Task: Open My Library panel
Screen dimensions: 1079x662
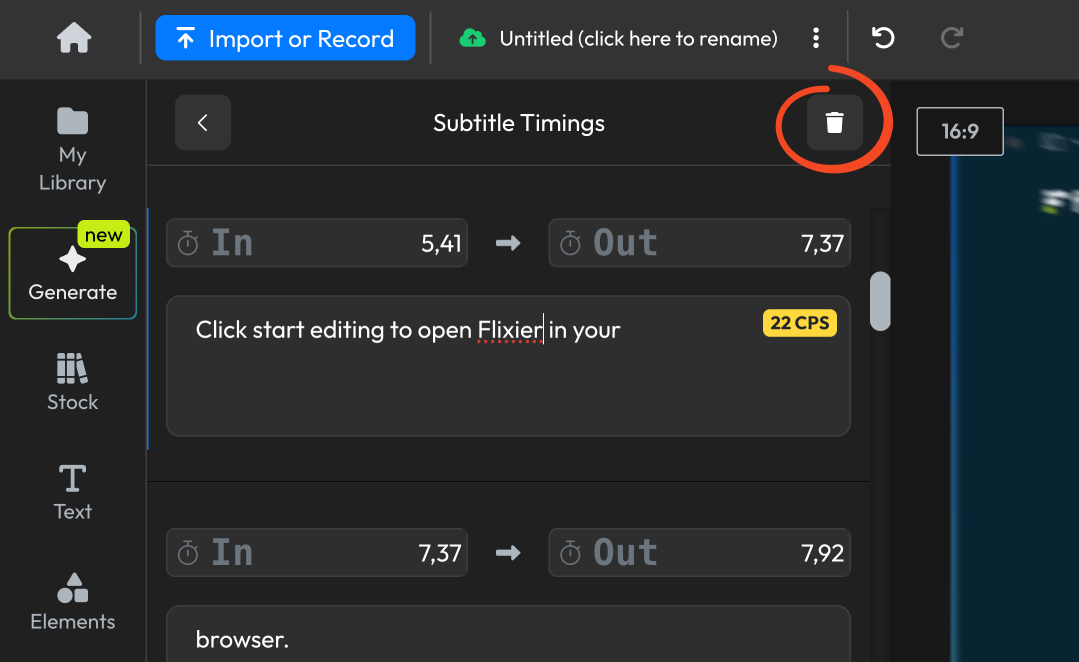Action: click(72, 149)
